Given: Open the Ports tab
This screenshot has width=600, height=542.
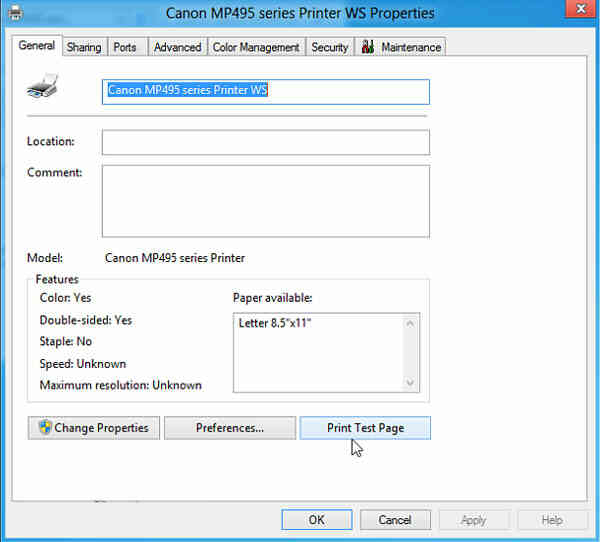Looking at the screenshot, I should (x=125, y=47).
